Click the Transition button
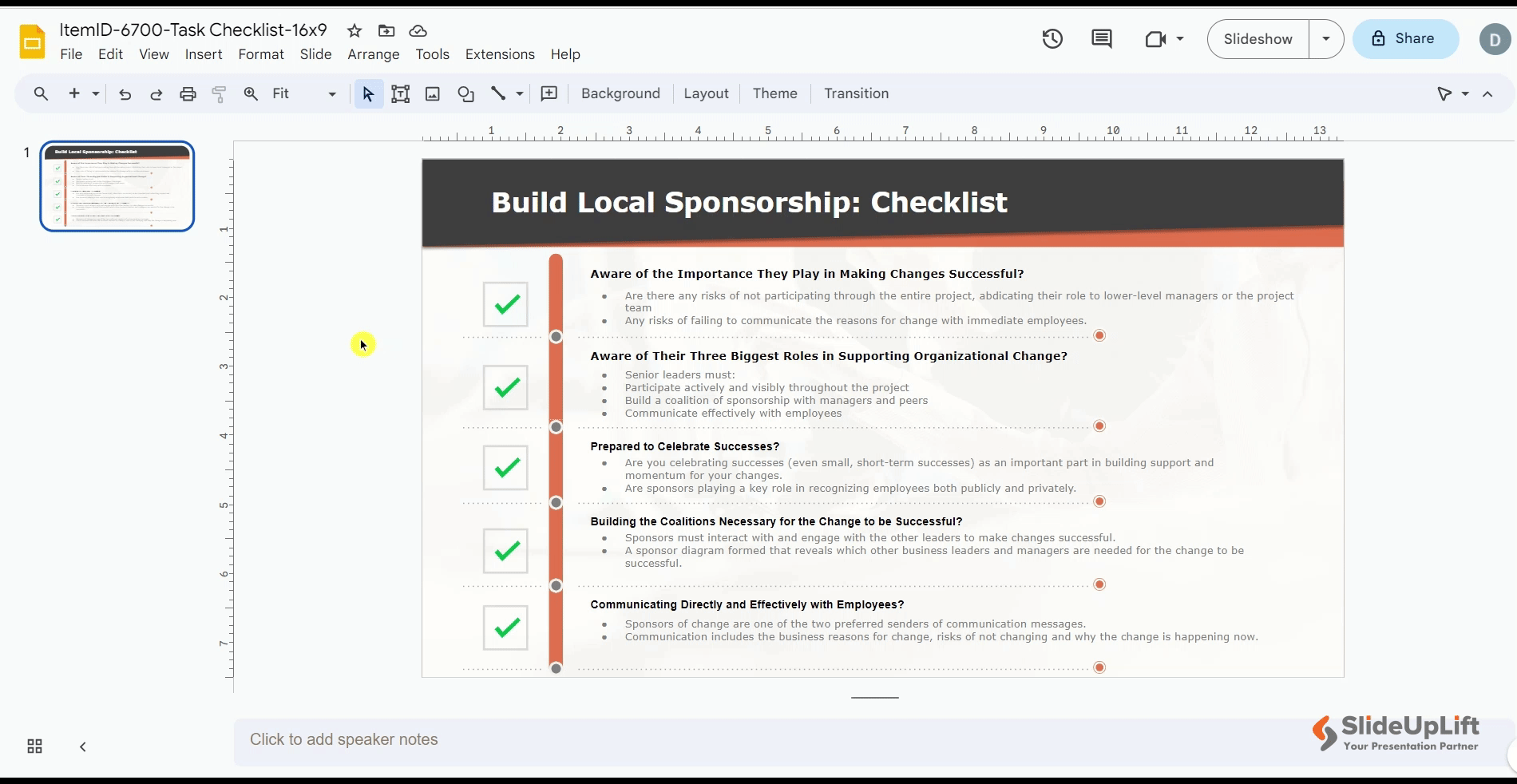The width and height of the screenshot is (1517, 784). (x=856, y=93)
